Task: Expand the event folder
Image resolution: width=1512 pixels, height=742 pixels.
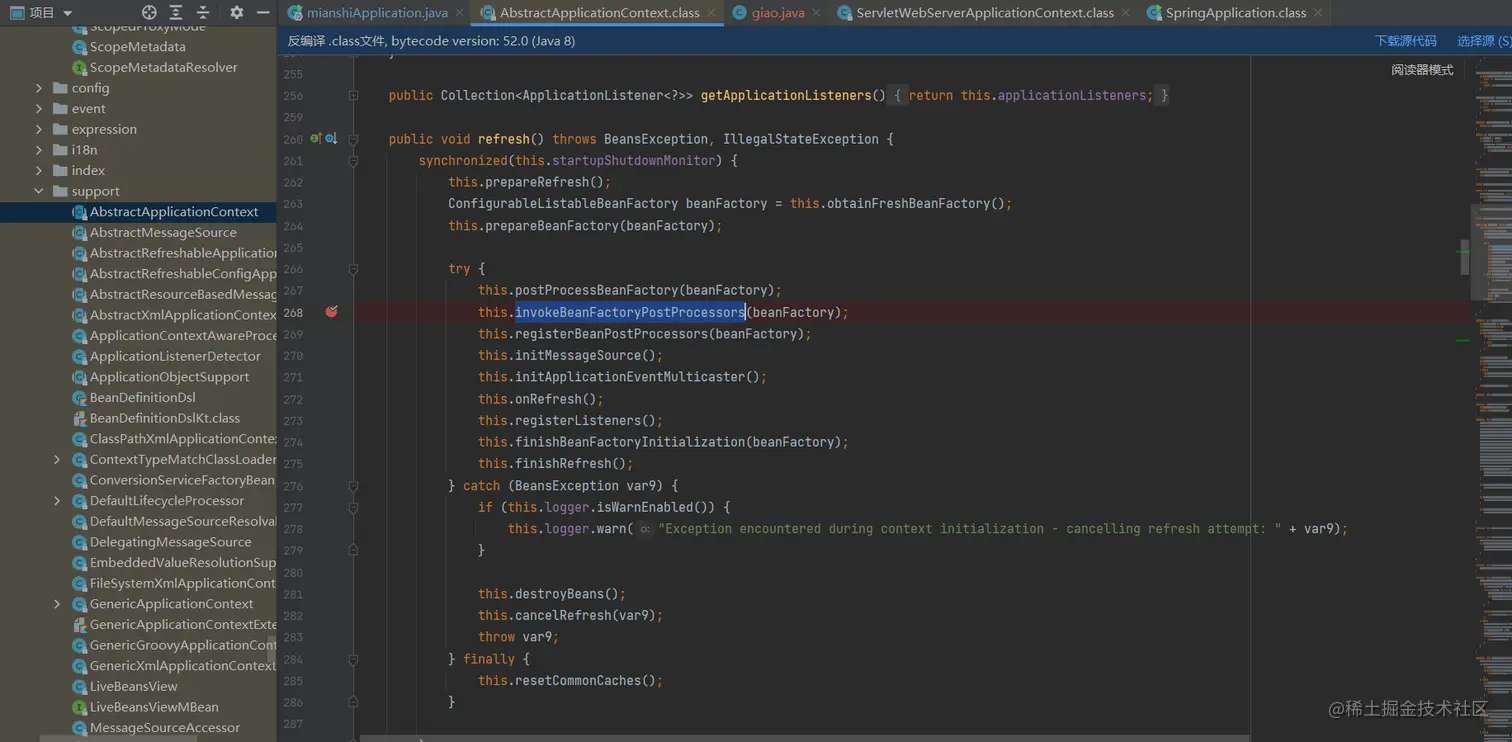Action: click(x=39, y=109)
